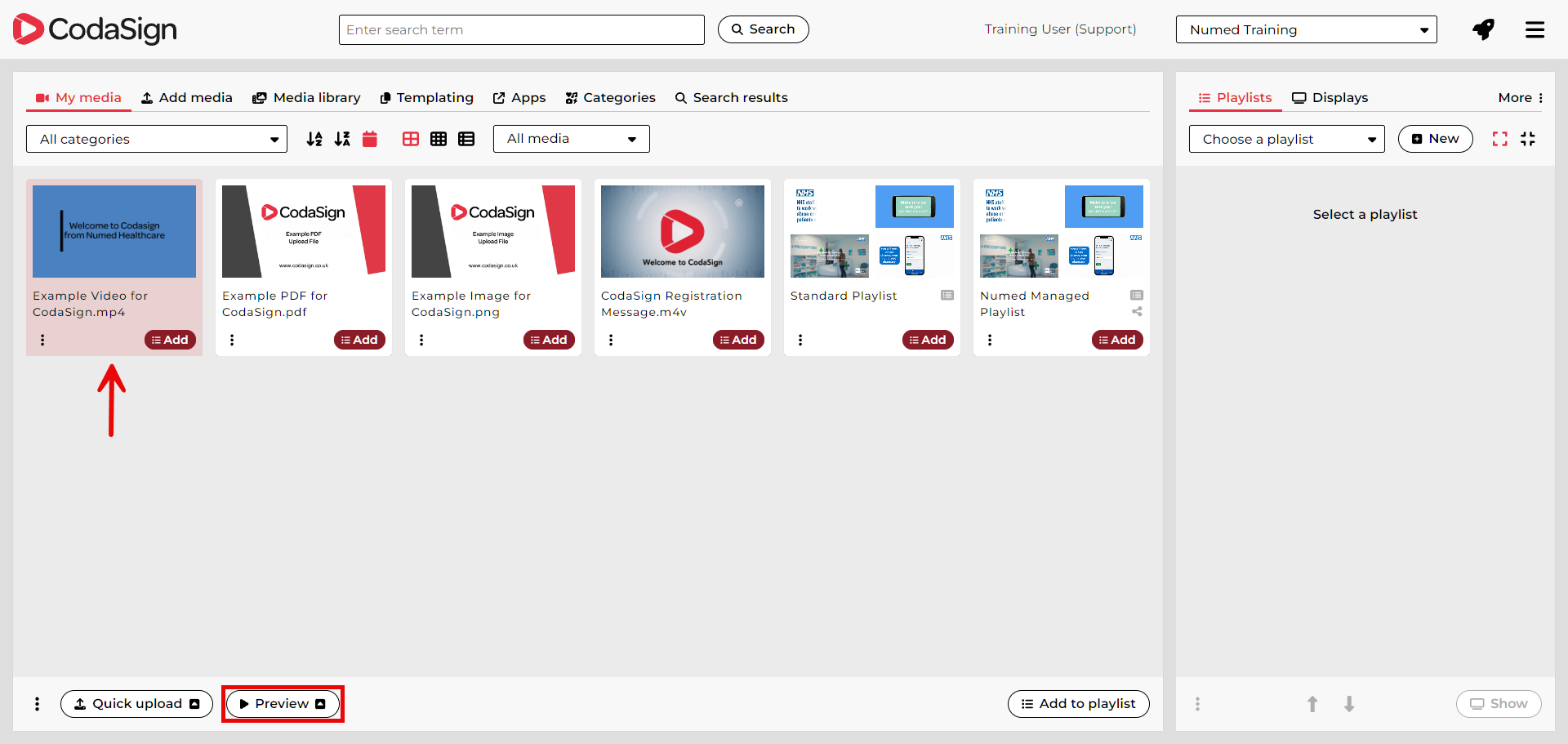Go to the Media library tab
The height and width of the screenshot is (744, 1568).
306,98
